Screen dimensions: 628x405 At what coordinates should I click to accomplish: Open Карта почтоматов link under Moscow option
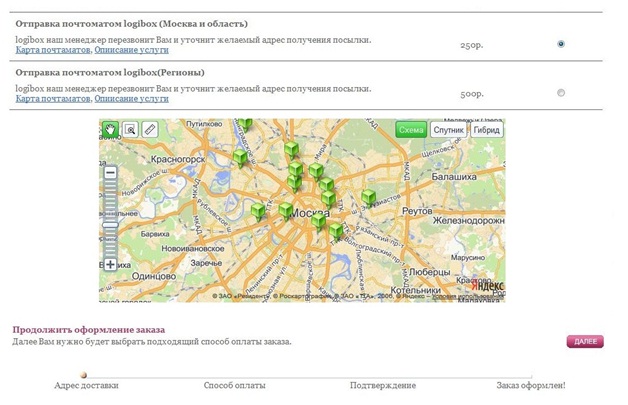coord(53,50)
